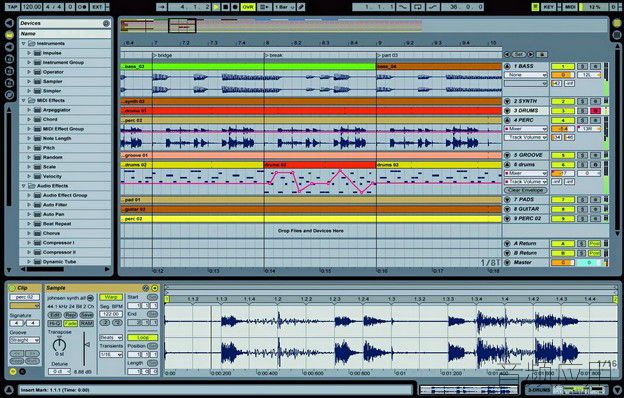Click the Clear Envelope button
This screenshot has width=624, height=398.
coord(526,190)
